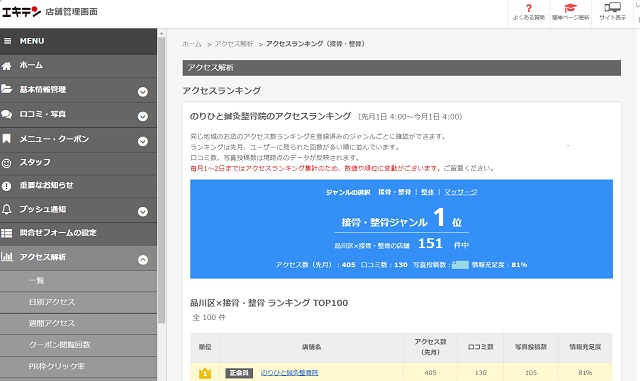The width and height of the screenshot is (640, 381).
Task: Click the exclamation icon for 重要なお知らせ
Action: click(7, 186)
